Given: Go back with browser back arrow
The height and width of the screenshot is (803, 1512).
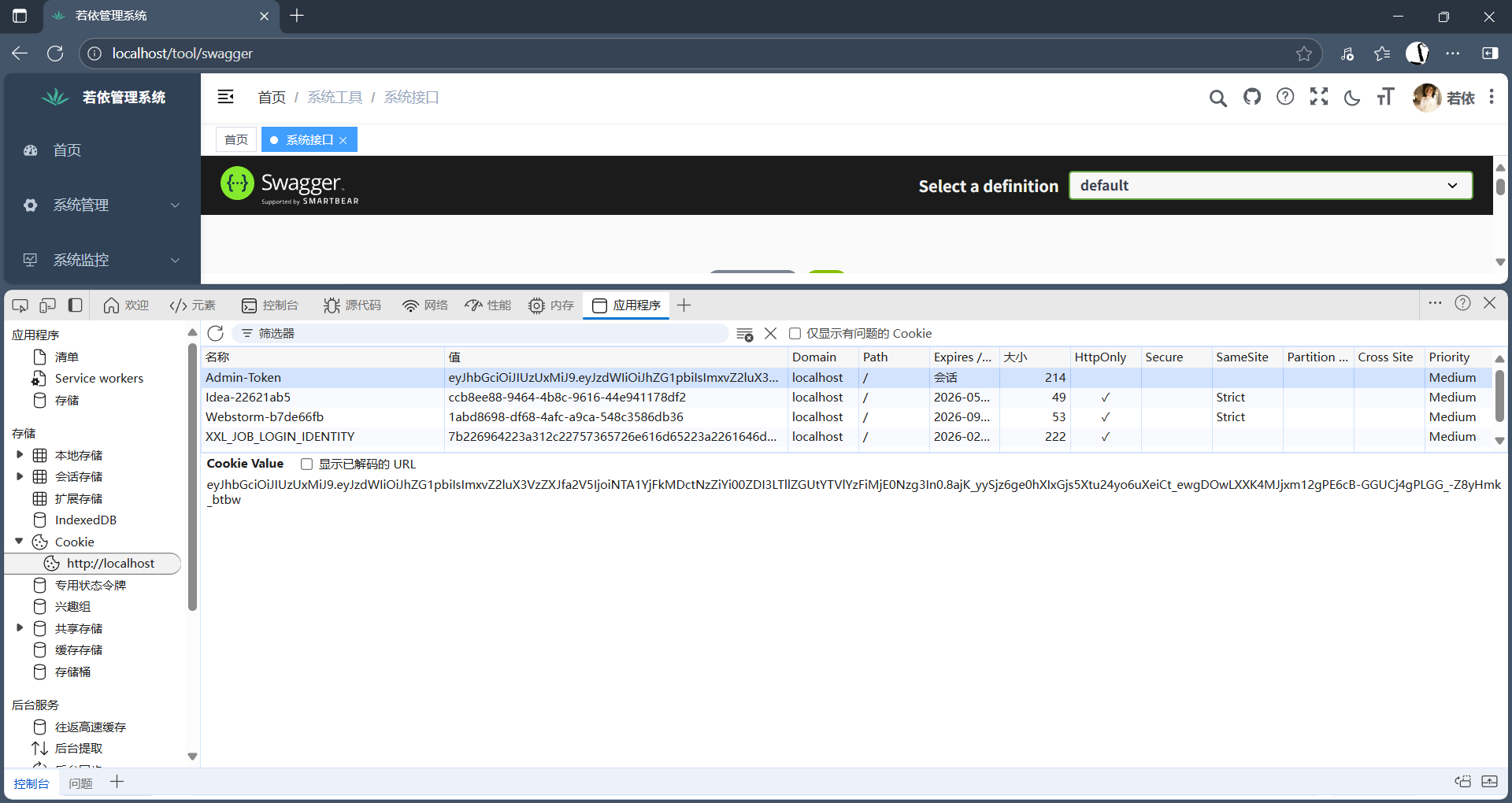Looking at the screenshot, I should [20, 54].
